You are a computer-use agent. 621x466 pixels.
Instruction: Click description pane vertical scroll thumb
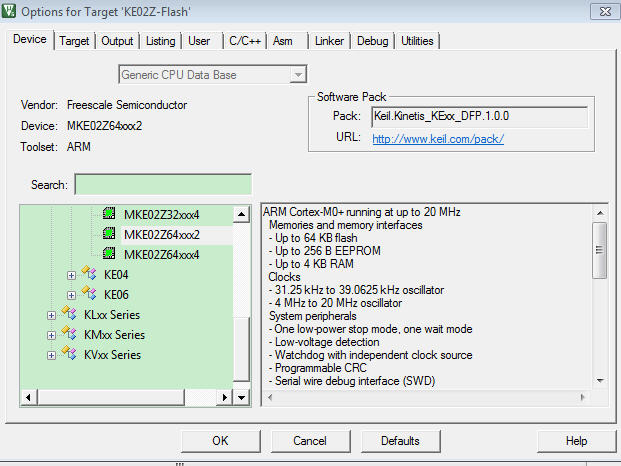(x=600, y=250)
